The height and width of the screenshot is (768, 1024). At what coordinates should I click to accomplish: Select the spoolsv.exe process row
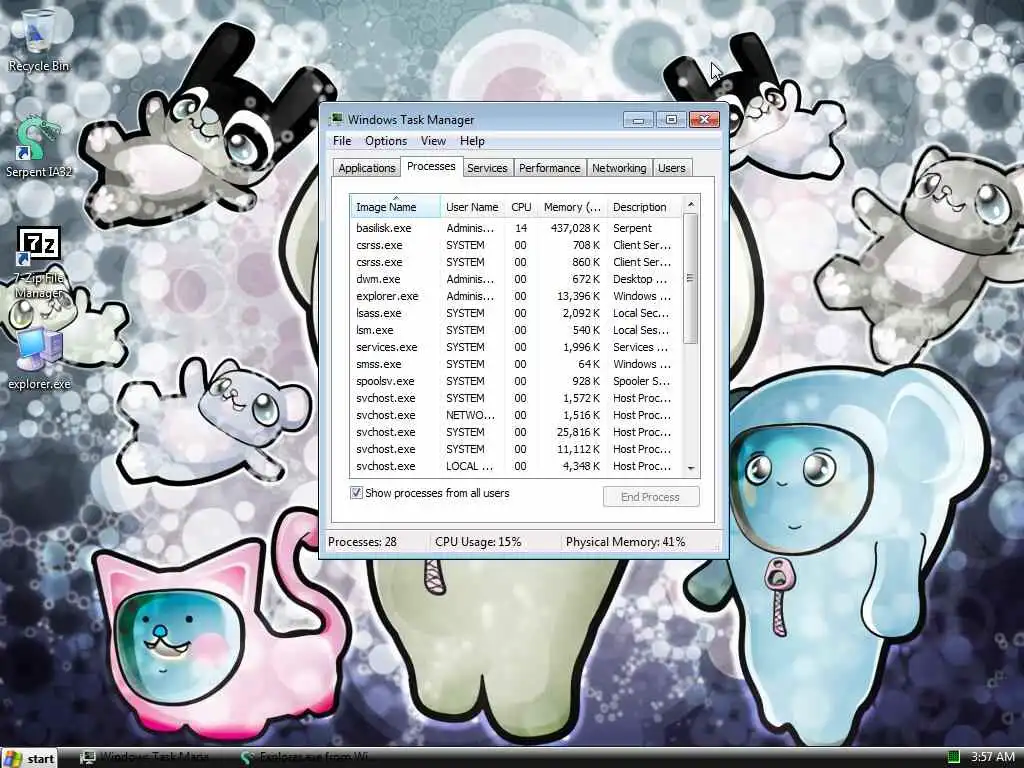pos(516,381)
